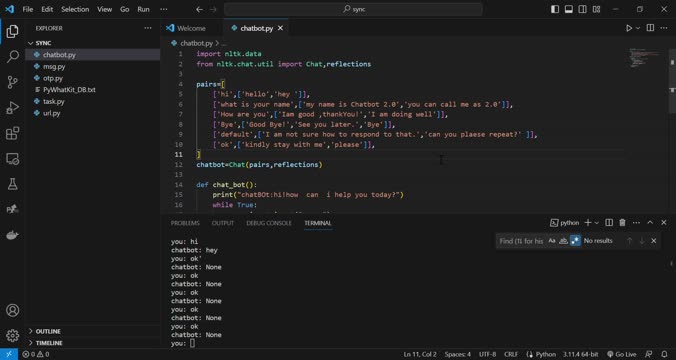This screenshot has width=676, height=360.
Task: Switch to the DEBUG CONSOLE tab
Action: click(269, 223)
